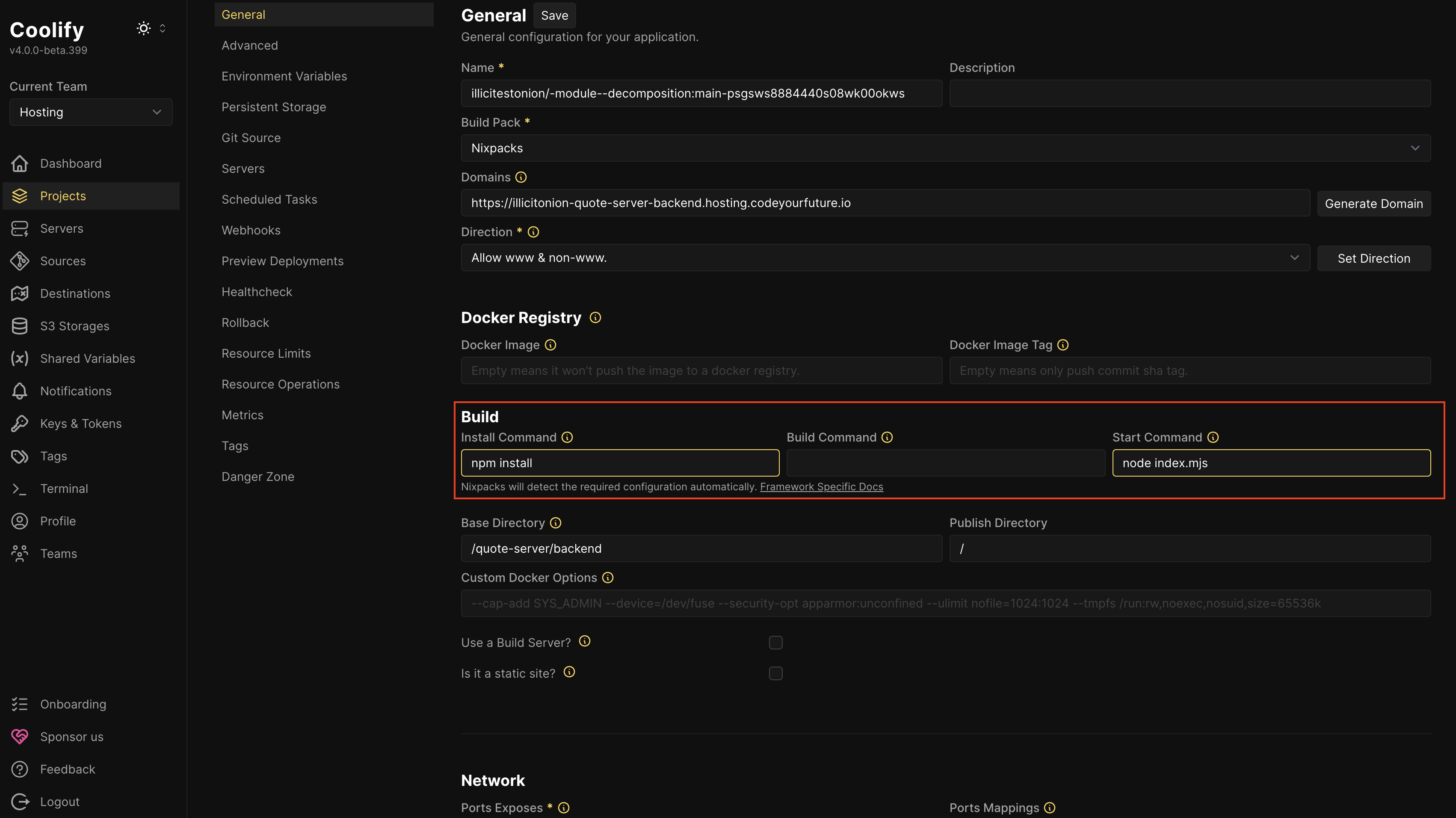
Task: Open the Framework Specific Docs link
Action: click(821, 486)
